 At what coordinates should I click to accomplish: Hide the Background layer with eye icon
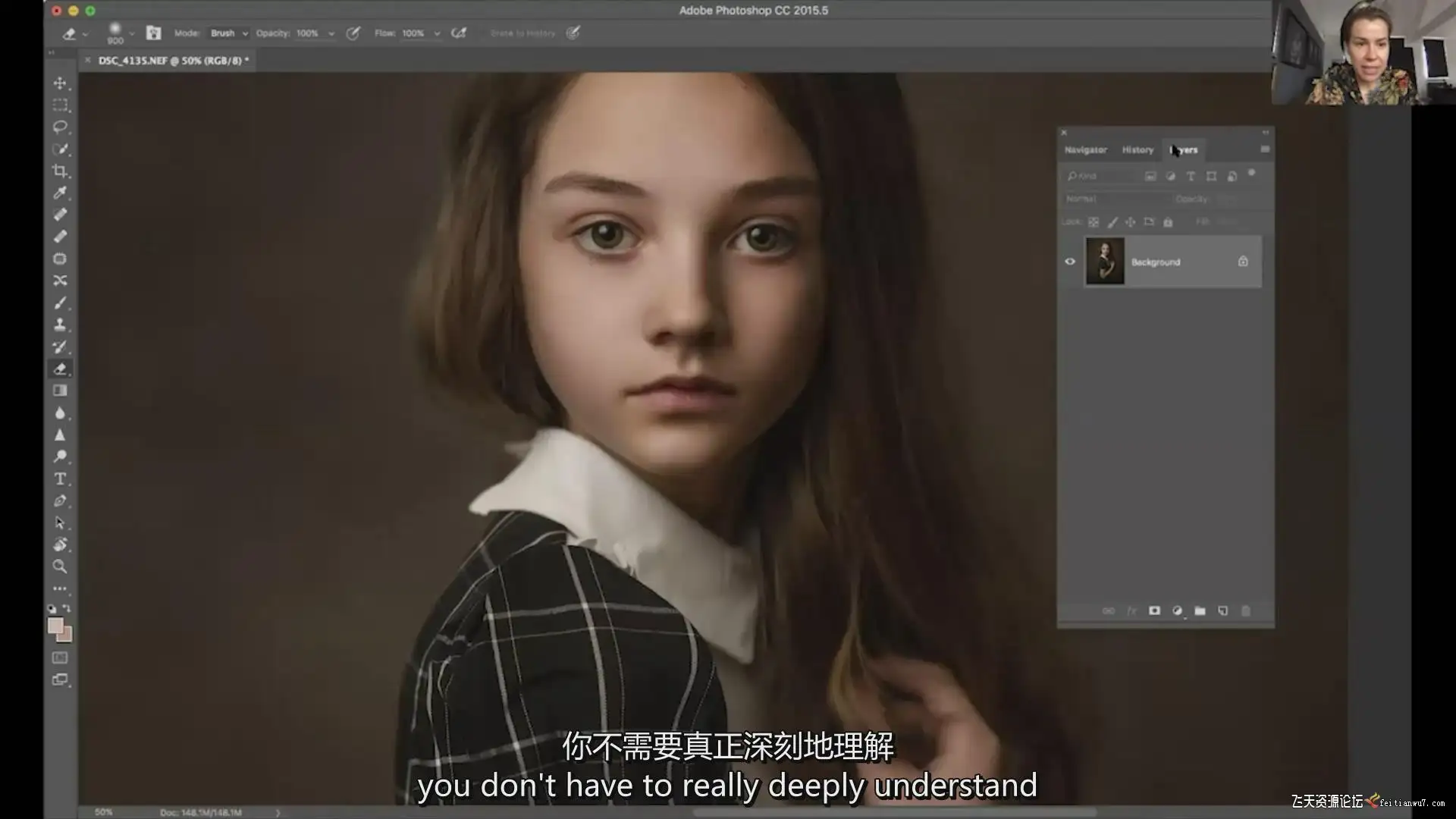click(x=1070, y=262)
